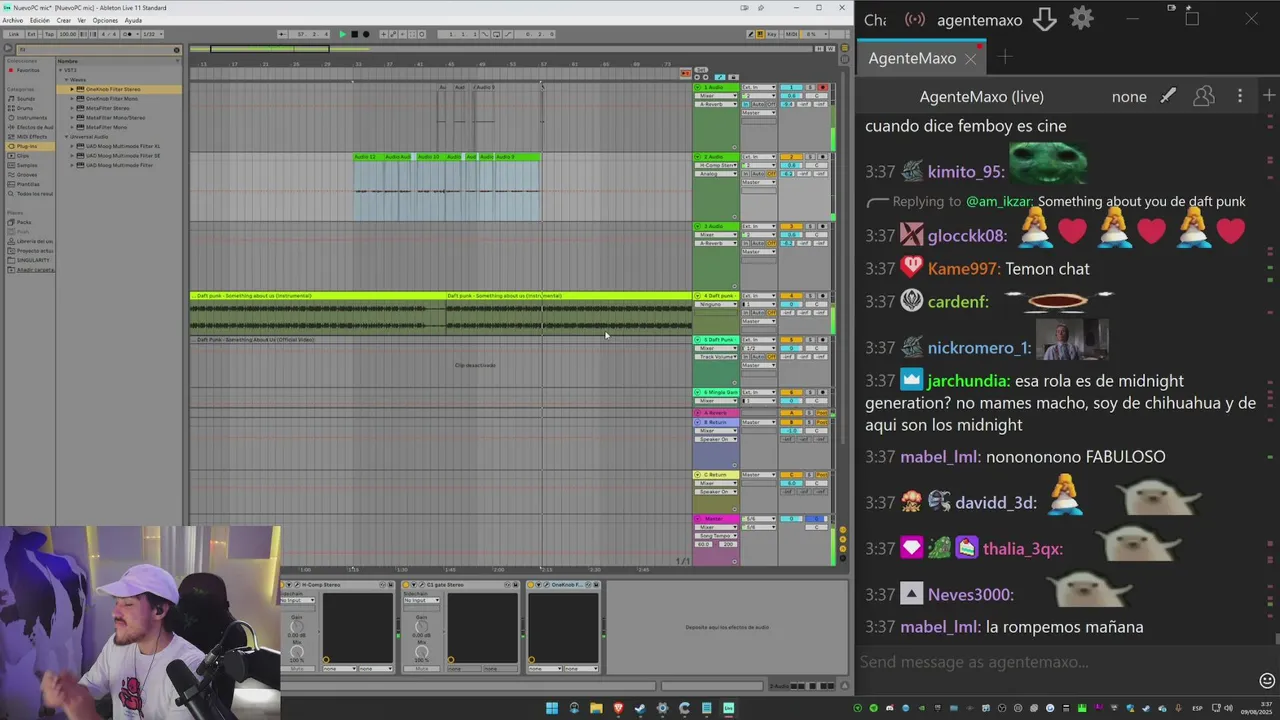Fold the Master track

click(x=698, y=519)
